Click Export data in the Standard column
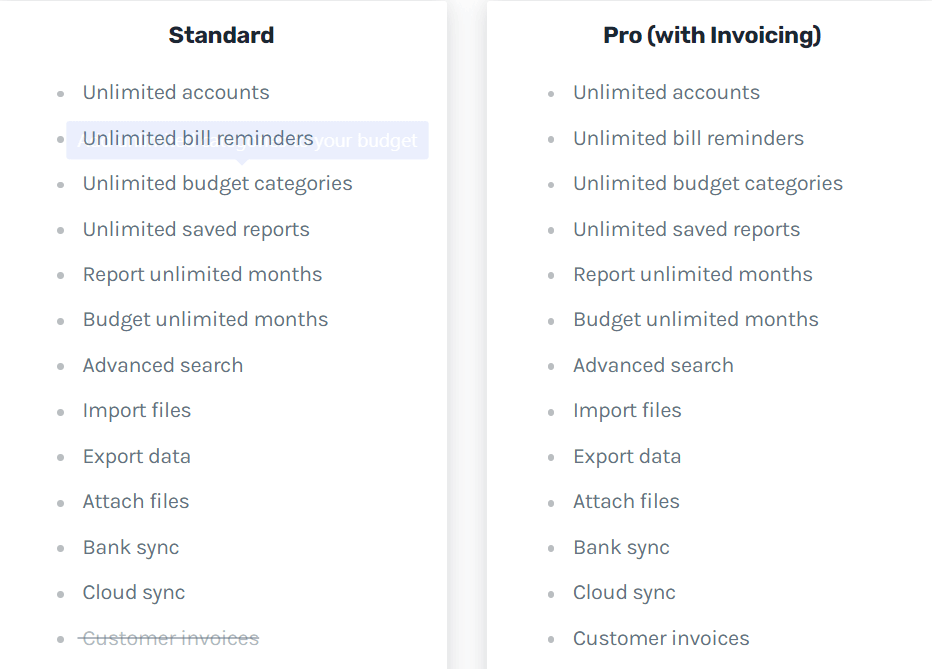The height and width of the screenshot is (669, 932). click(x=137, y=457)
